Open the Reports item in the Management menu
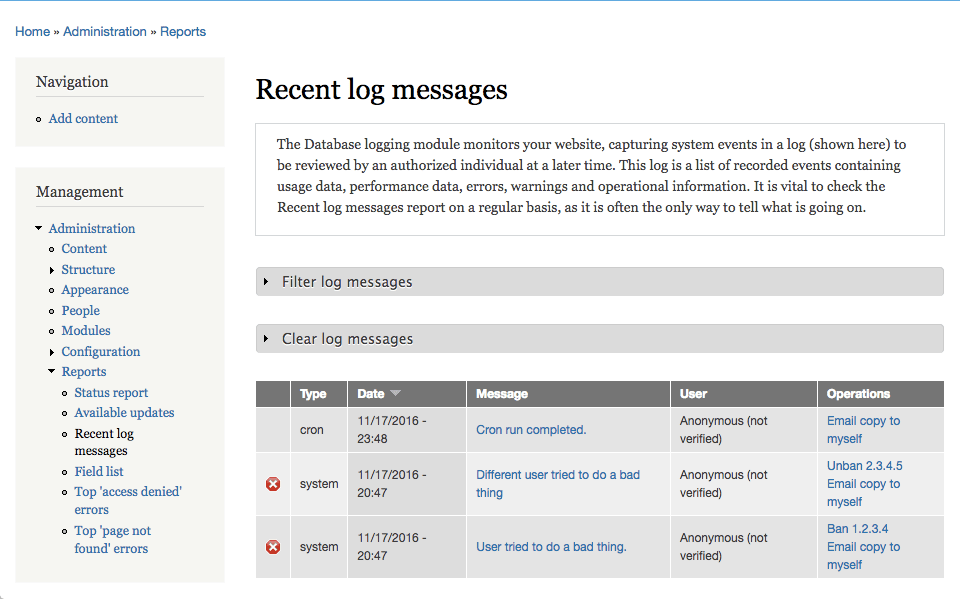 click(84, 372)
